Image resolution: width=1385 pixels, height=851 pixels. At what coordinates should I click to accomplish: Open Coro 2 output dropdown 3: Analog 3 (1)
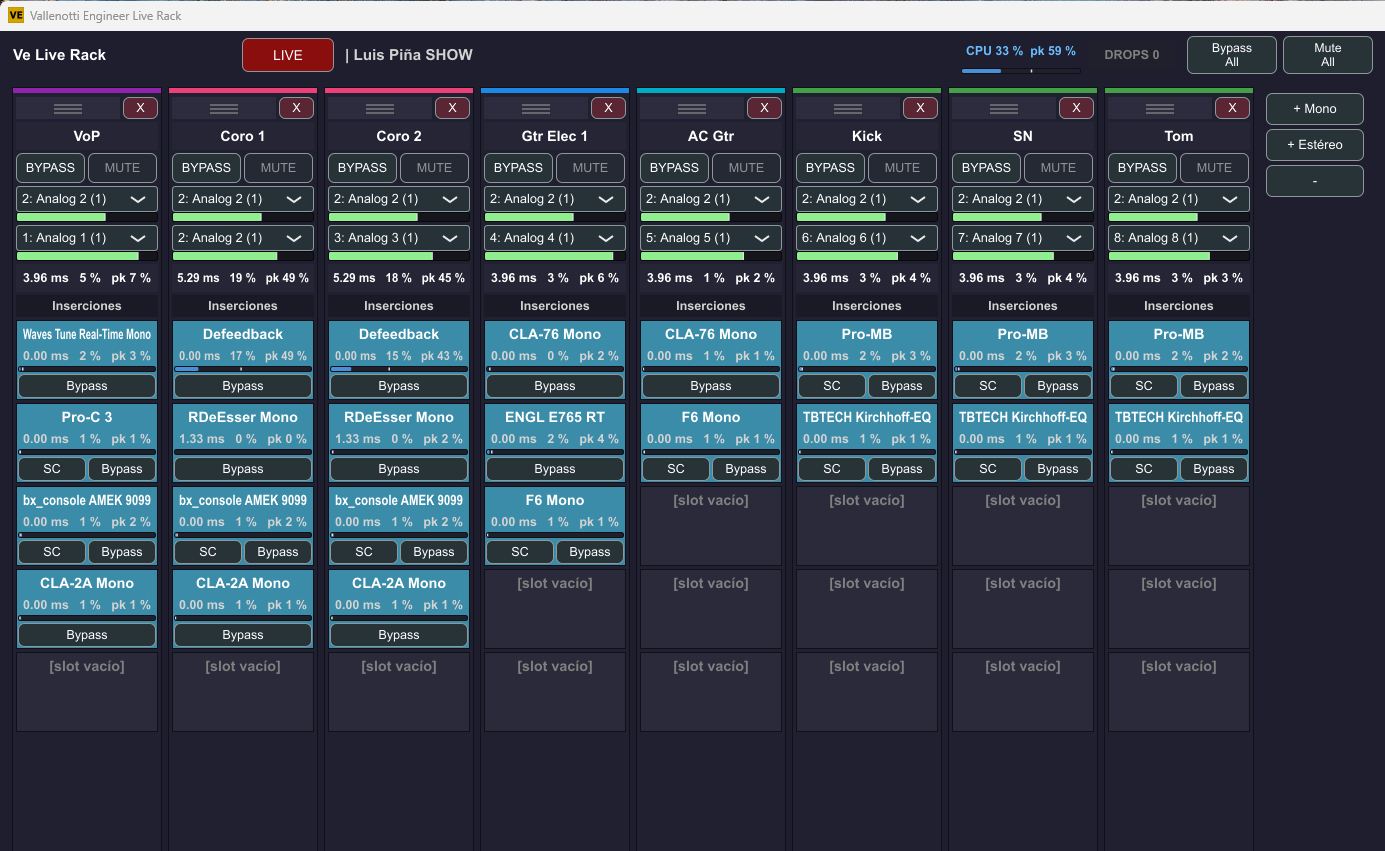[x=398, y=238]
